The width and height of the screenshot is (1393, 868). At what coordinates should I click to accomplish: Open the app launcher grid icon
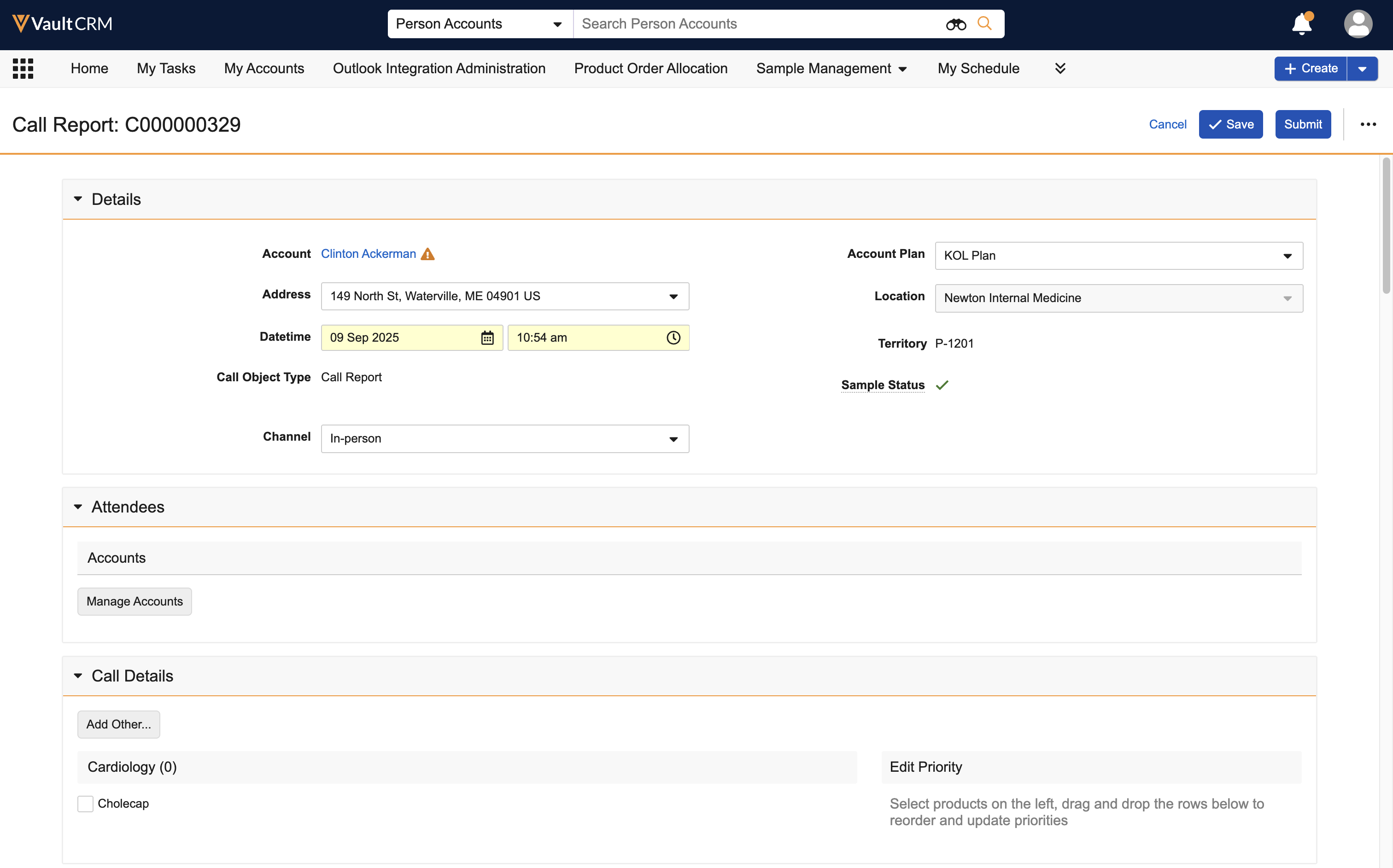pyautogui.click(x=23, y=68)
